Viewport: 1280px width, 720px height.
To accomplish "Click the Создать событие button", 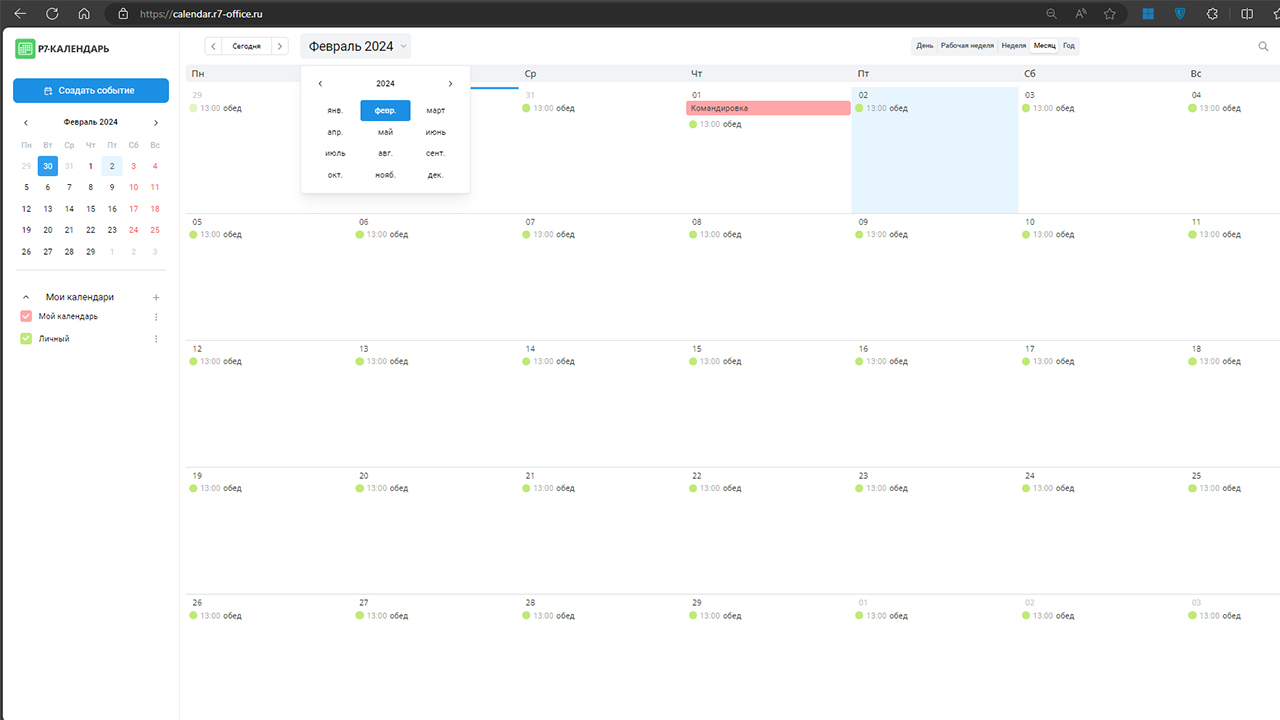I will coord(91,91).
